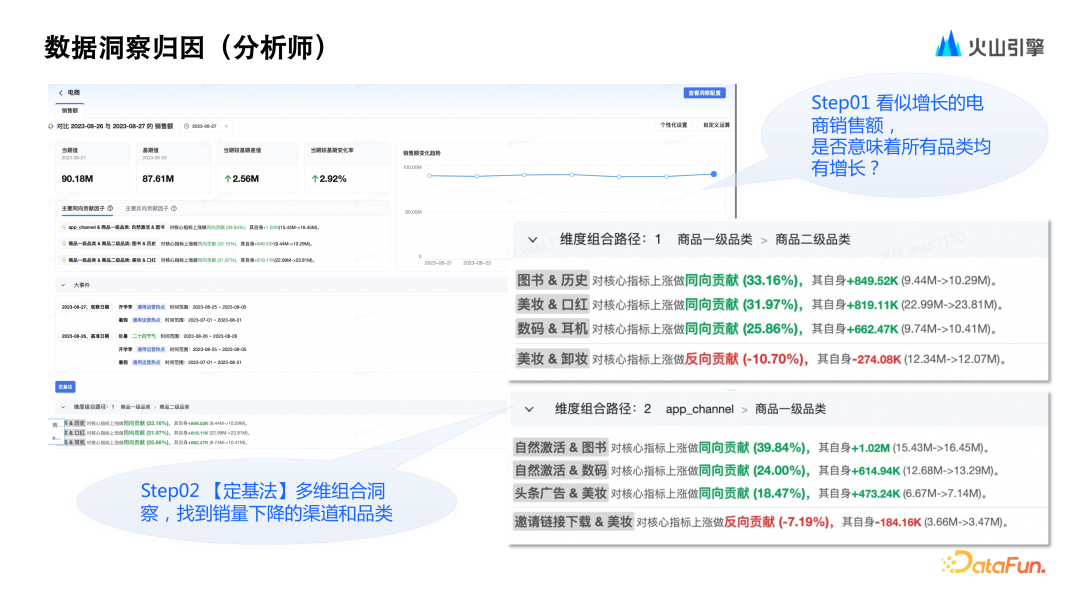Select the 销售额 tab
The image size is (1080, 608).
(x=70, y=110)
